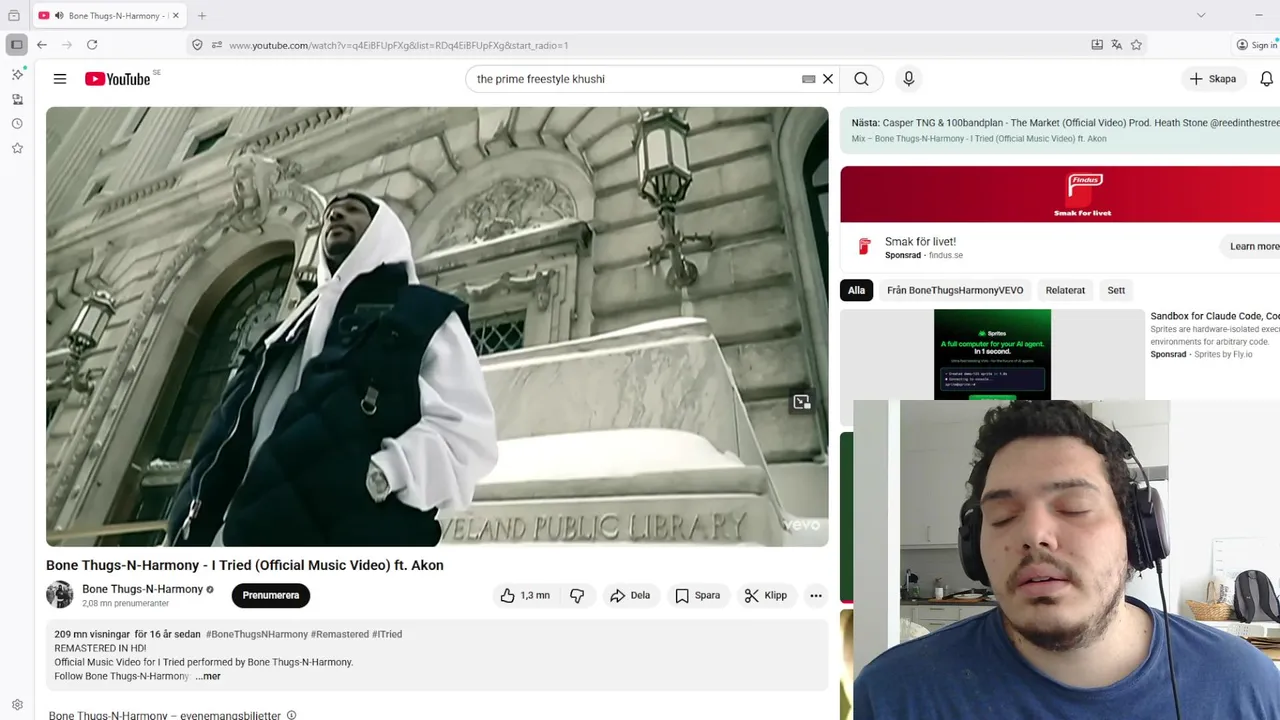Image resolution: width=1280 pixels, height=720 pixels.
Task: Open the Sandbox for Claude Code ad title
Action: click(1214, 316)
